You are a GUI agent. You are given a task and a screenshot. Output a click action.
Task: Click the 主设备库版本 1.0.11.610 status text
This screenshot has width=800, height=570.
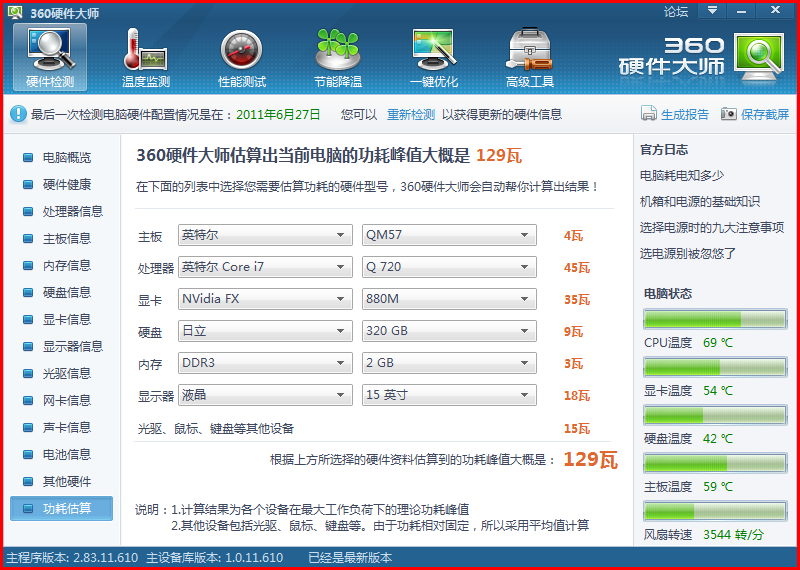214,558
